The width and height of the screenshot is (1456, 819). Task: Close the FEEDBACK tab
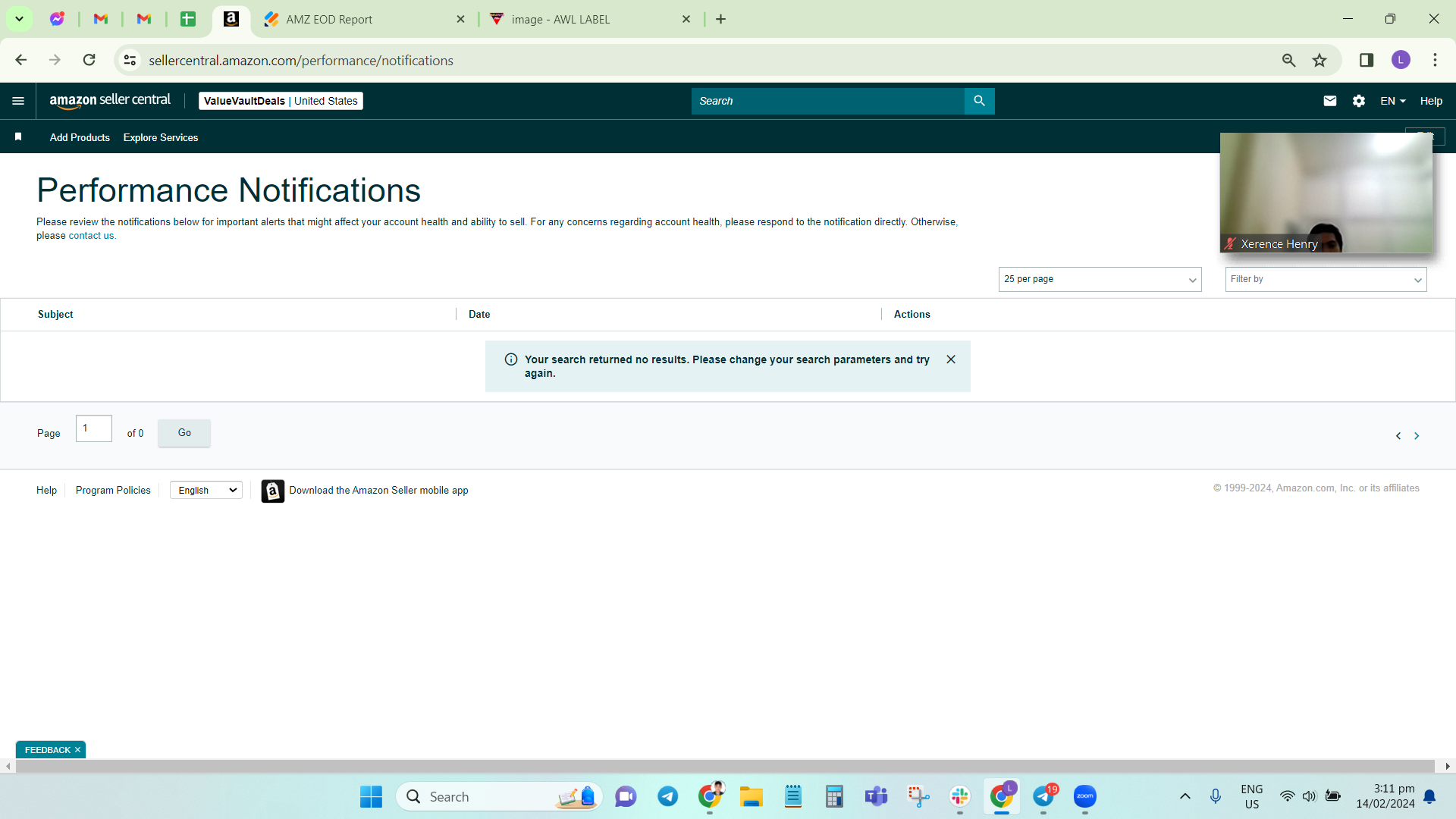point(77,750)
